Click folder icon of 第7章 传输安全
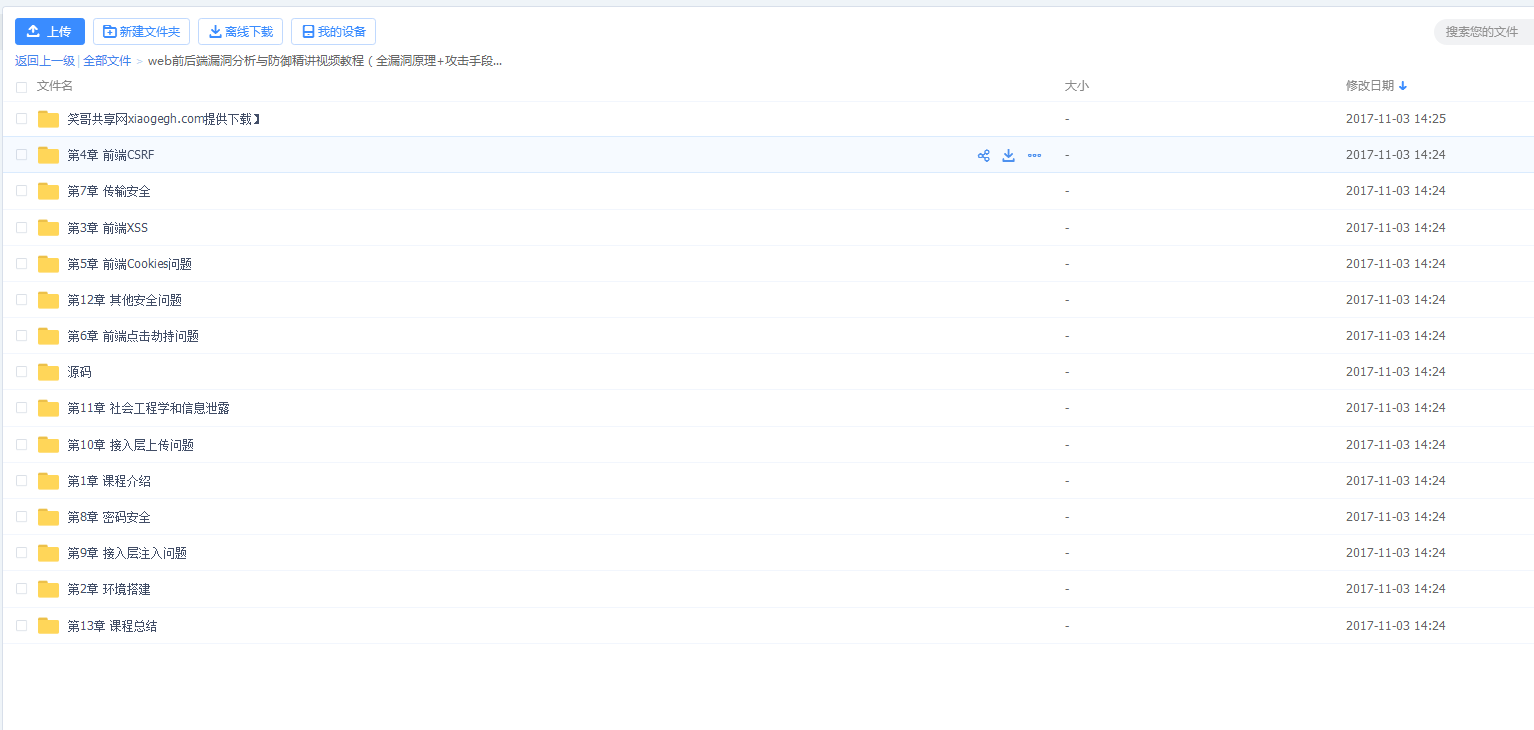 (49, 191)
